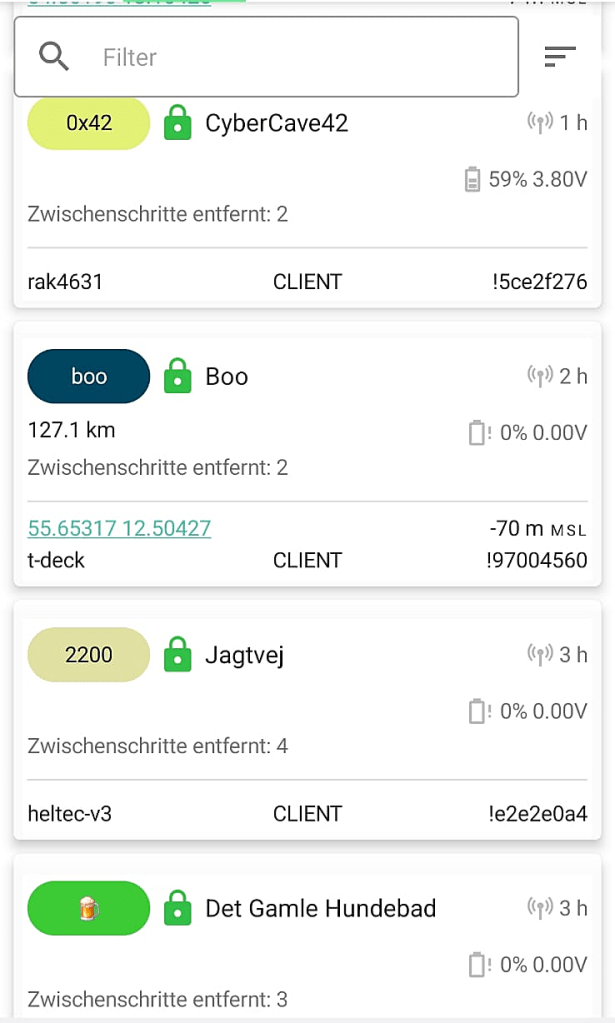Click the lock icon beside Jagtvej
The image size is (615, 1023).
177,656
